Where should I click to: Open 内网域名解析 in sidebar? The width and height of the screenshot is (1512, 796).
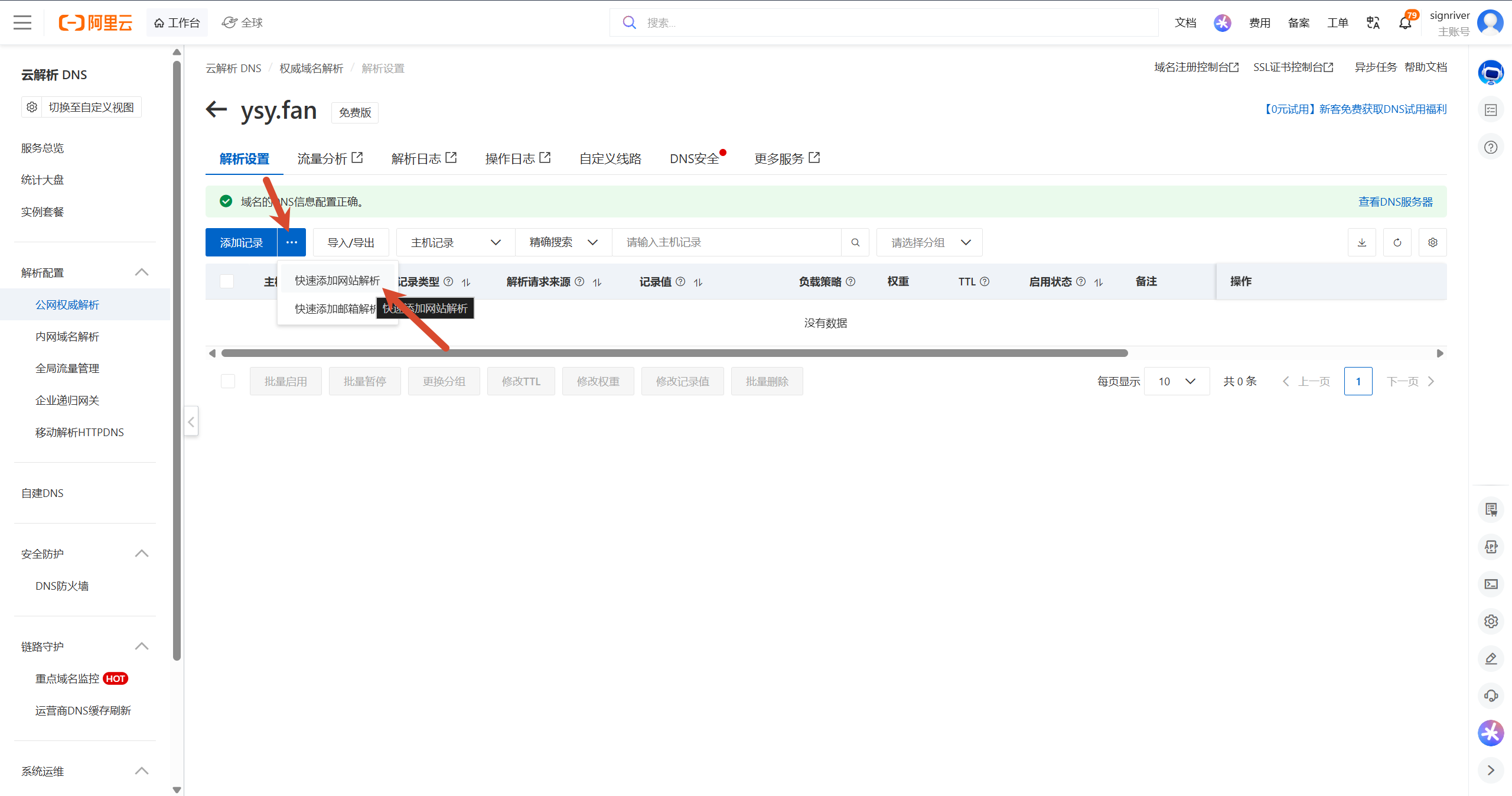(67, 336)
